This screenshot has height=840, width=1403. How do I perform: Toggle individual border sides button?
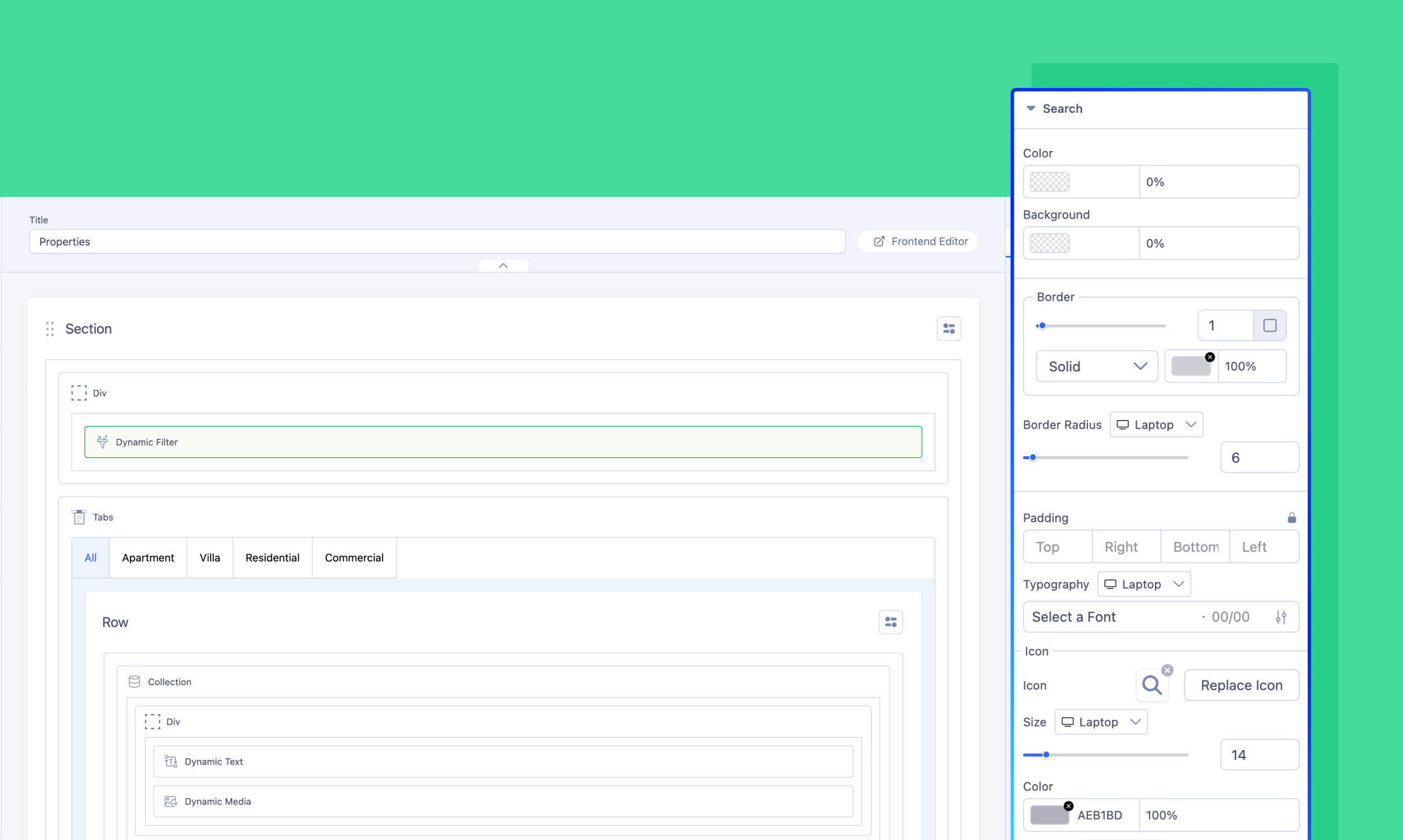1270,325
